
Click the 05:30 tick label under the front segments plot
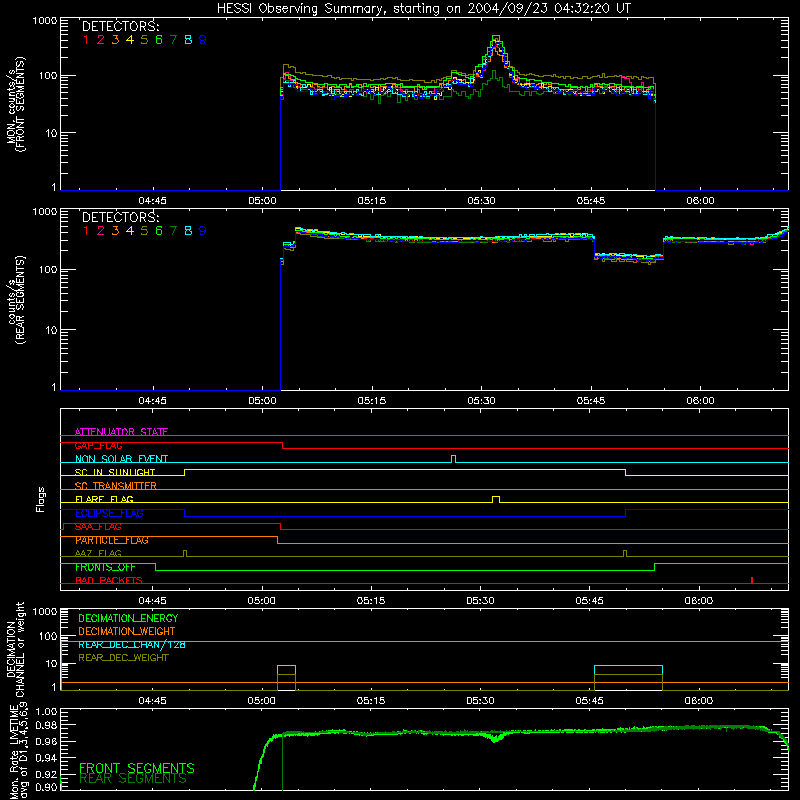pyautogui.click(x=481, y=201)
